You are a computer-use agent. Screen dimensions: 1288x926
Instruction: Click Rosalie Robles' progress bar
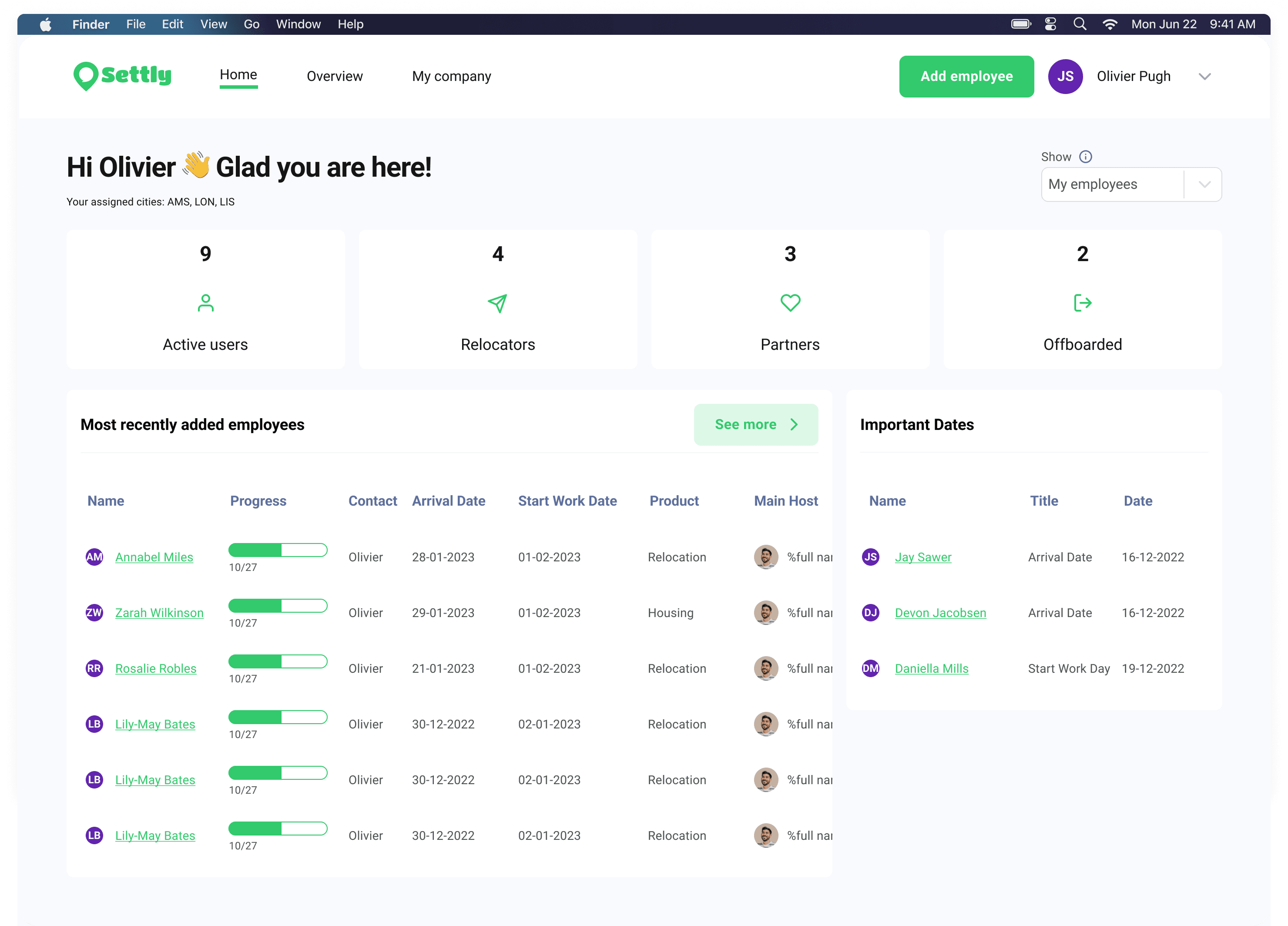click(x=278, y=661)
